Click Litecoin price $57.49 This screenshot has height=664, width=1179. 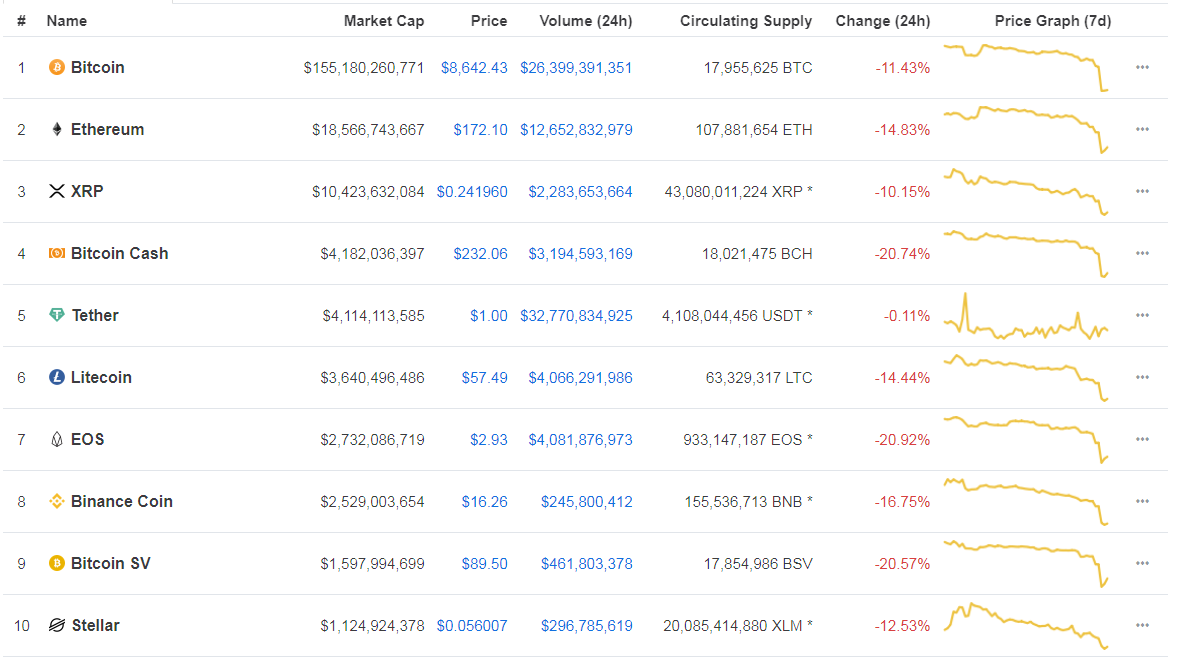coord(484,377)
